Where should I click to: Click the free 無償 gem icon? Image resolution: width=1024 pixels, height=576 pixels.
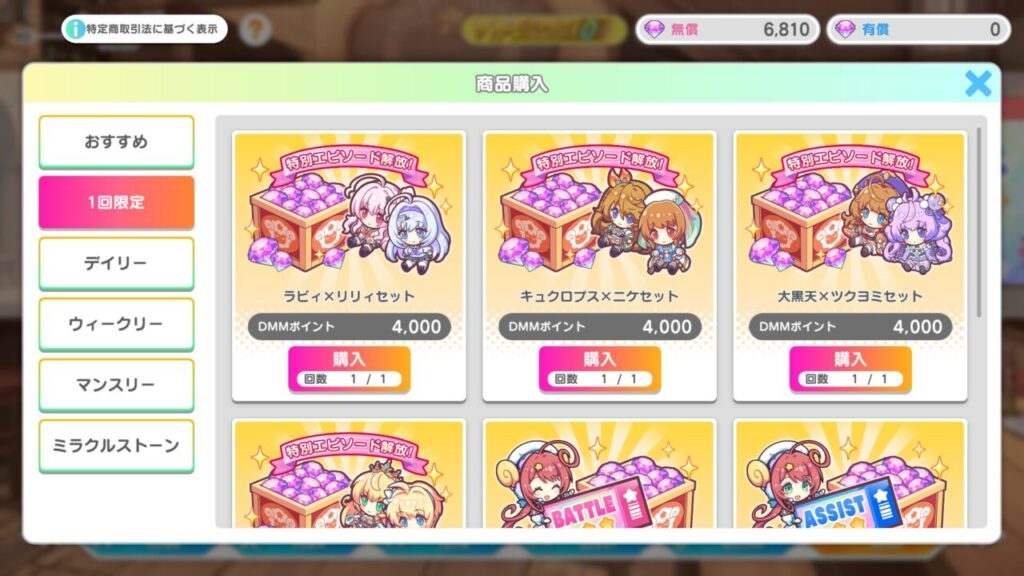click(654, 29)
